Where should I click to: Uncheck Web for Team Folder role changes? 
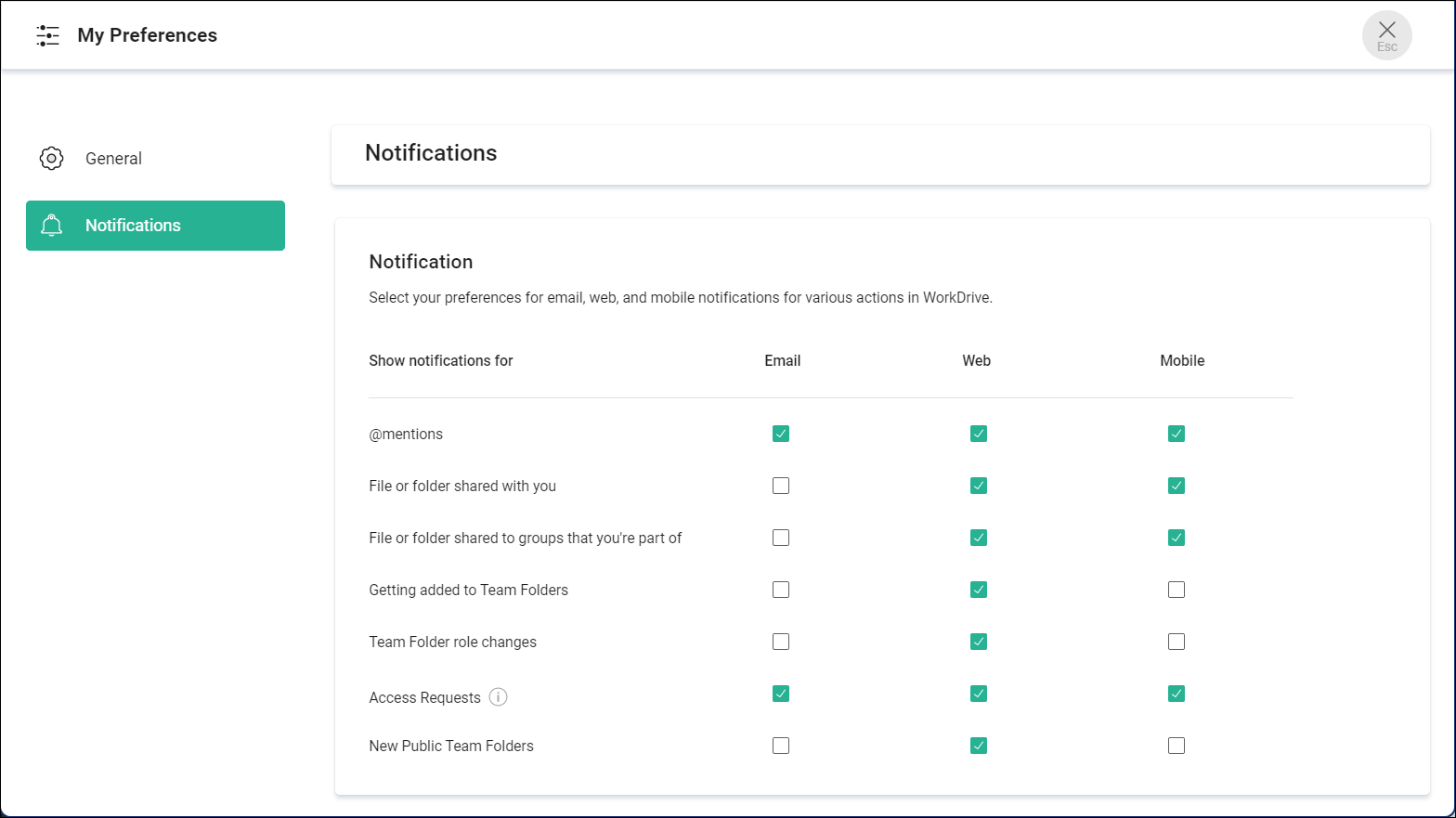point(979,642)
